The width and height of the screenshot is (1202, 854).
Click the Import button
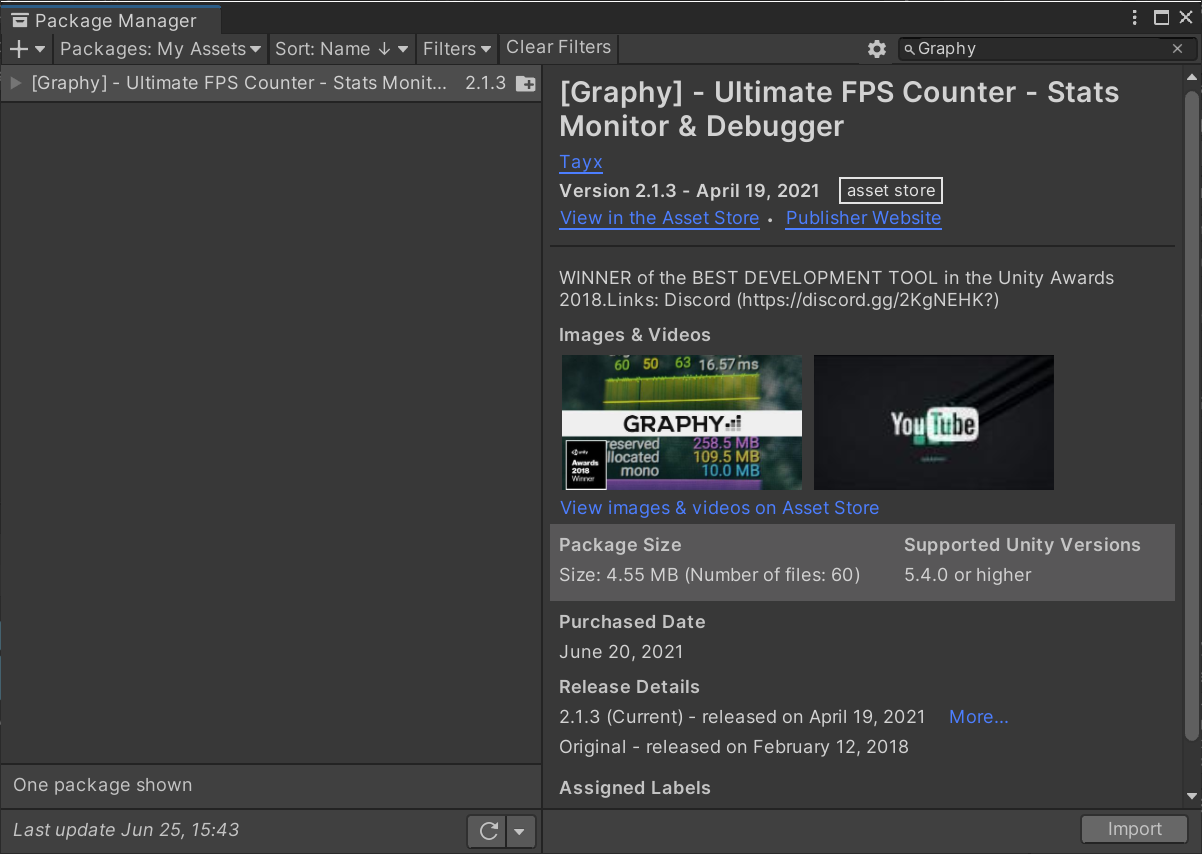tap(1134, 829)
